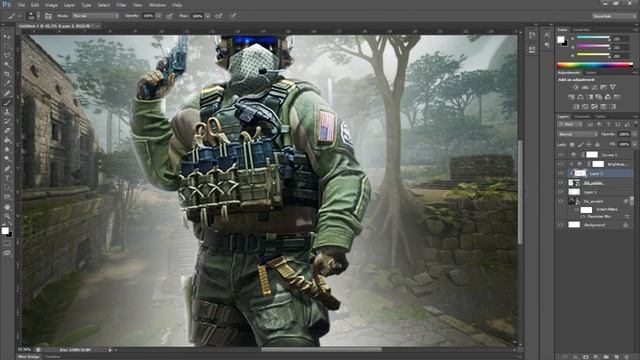Screen dimensions: 640x360
Task: Toggle the Brush panel icon in options bar
Action: coord(49,16)
